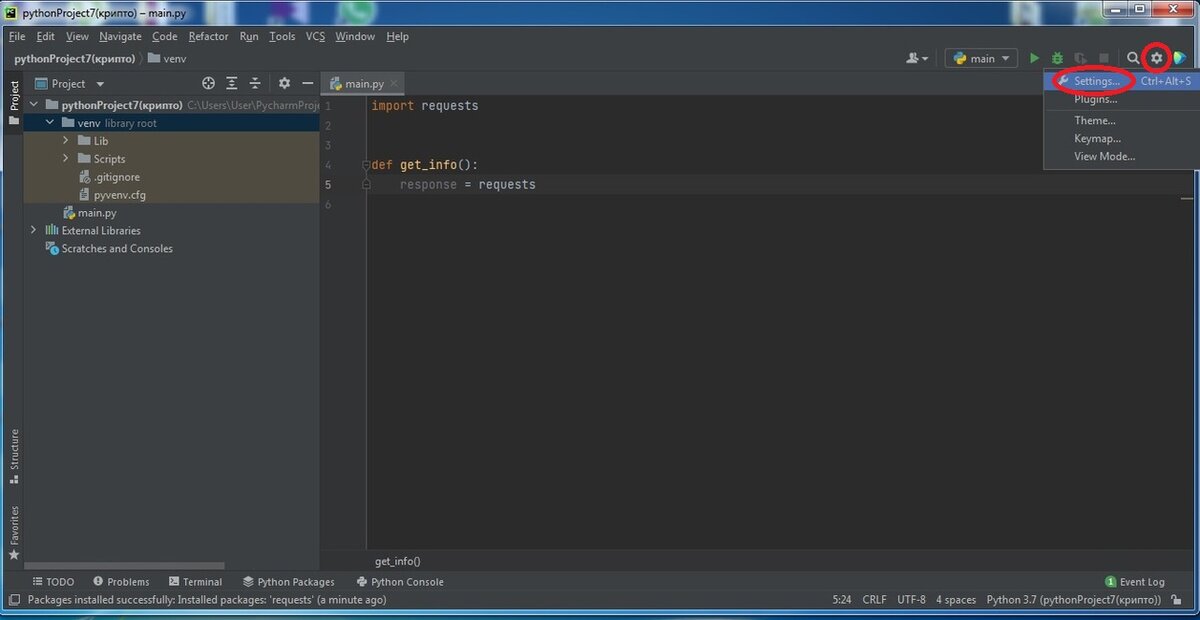Choose View Mode... from the gear popup
The width and height of the screenshot is (1200, 620).
(x=1122, y=157)
